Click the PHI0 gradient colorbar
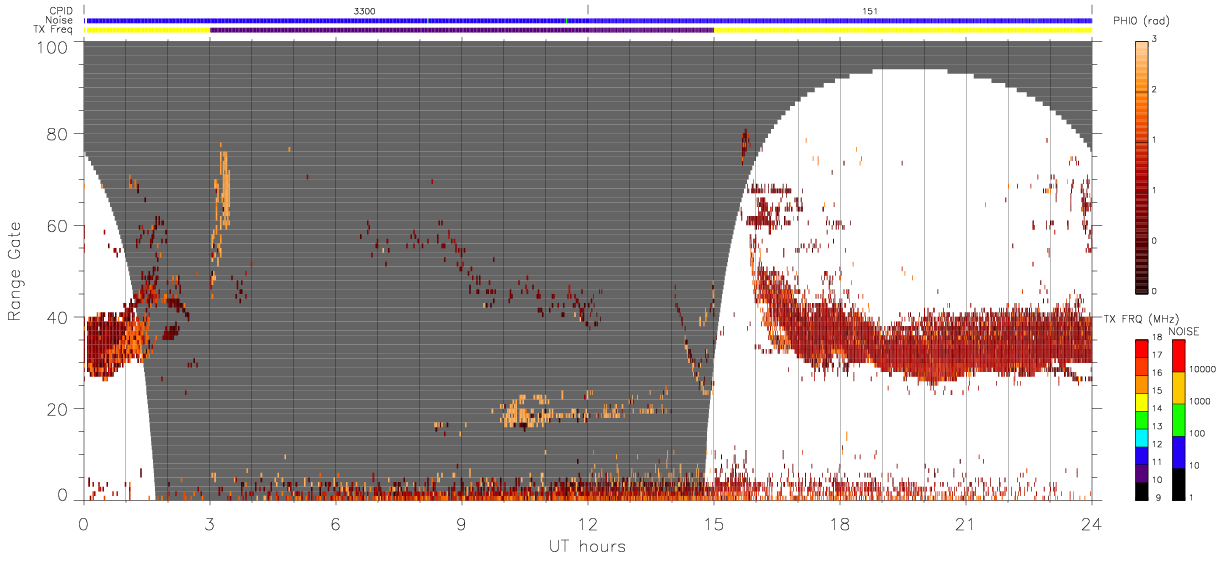Viewport: 1228px width, 567px height. point(1142,166)
